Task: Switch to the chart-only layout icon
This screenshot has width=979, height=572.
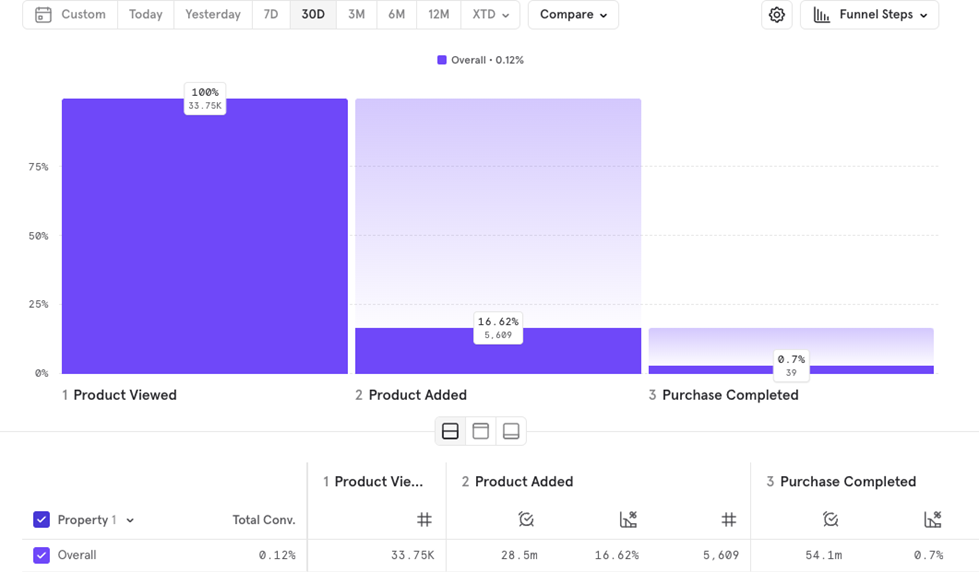Action: click(x=480, y=431)
